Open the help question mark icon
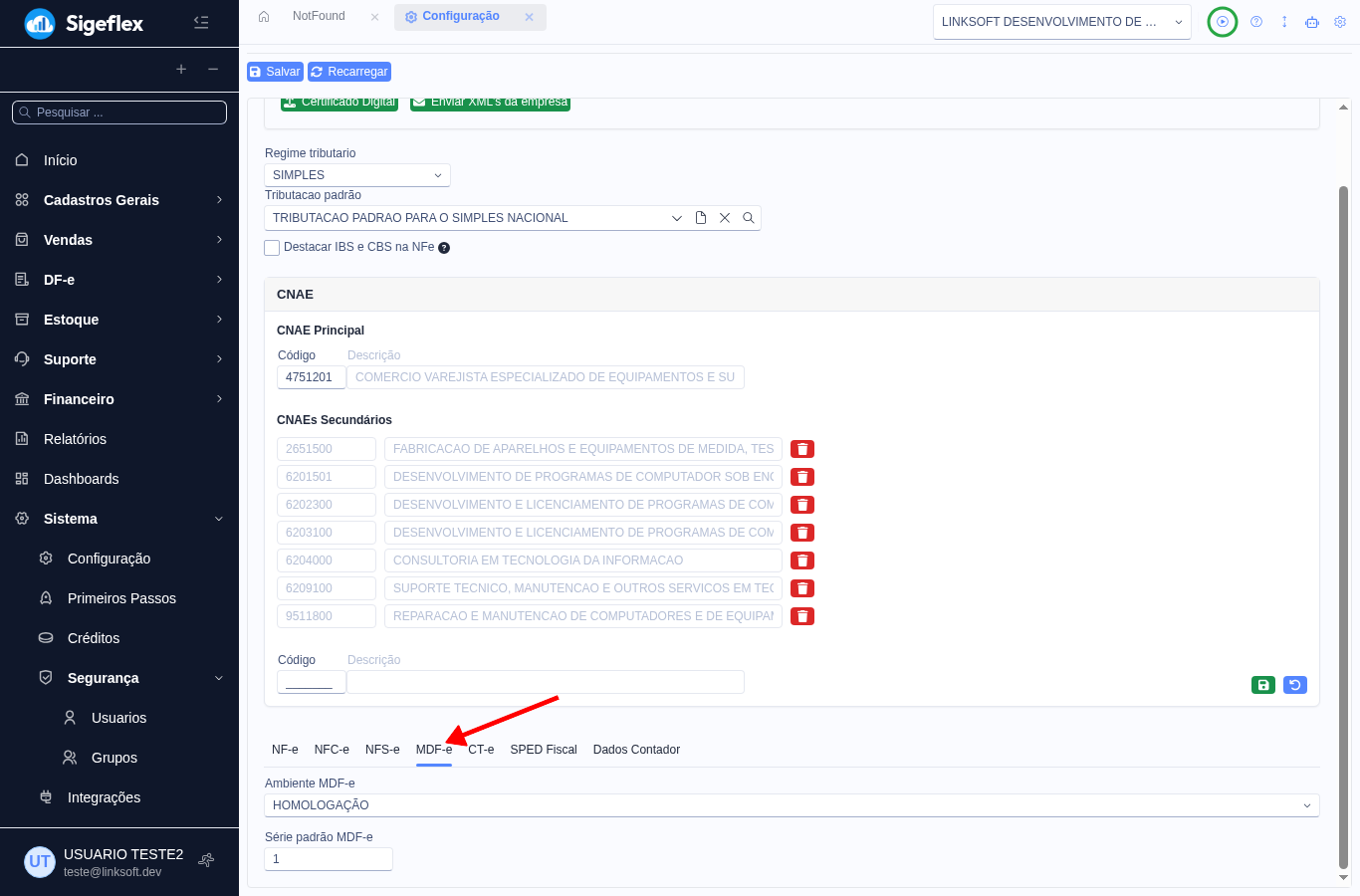 (x=1256, y=22)
